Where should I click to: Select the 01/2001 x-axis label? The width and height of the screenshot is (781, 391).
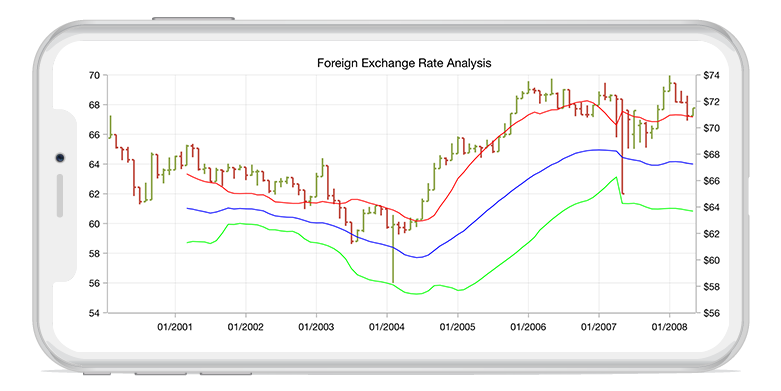(175, 327)
